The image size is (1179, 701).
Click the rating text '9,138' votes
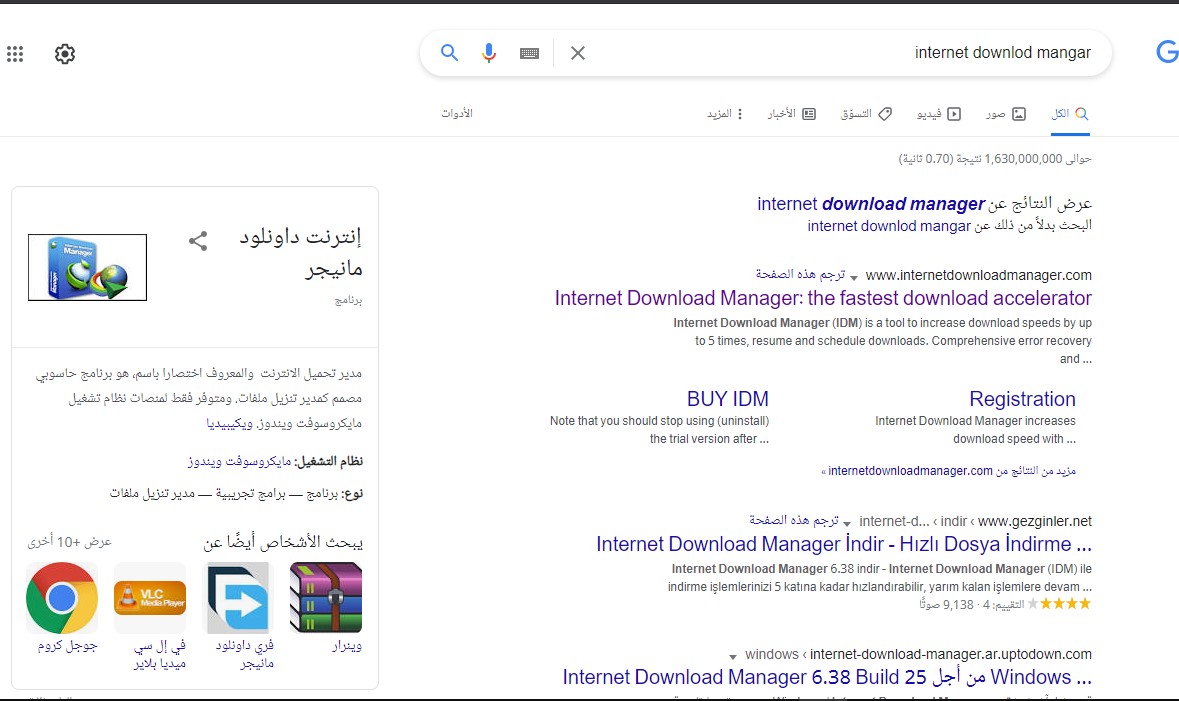958,604
